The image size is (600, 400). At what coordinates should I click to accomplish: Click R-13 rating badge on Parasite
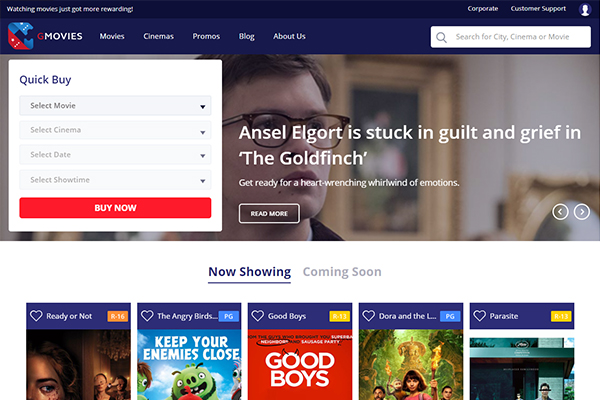[x=561, y=316]
